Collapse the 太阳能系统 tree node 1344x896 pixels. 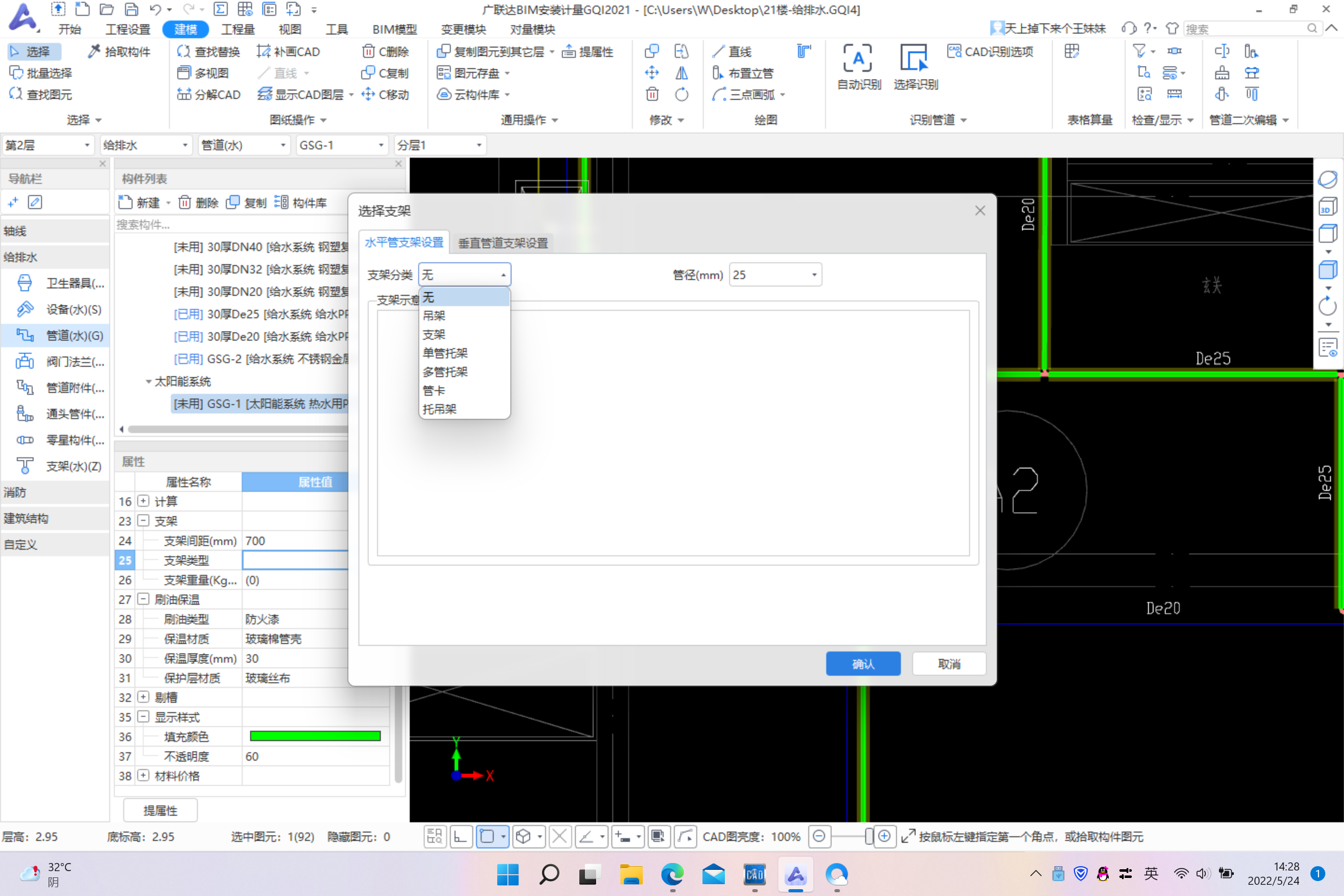(x=149, y=381)
